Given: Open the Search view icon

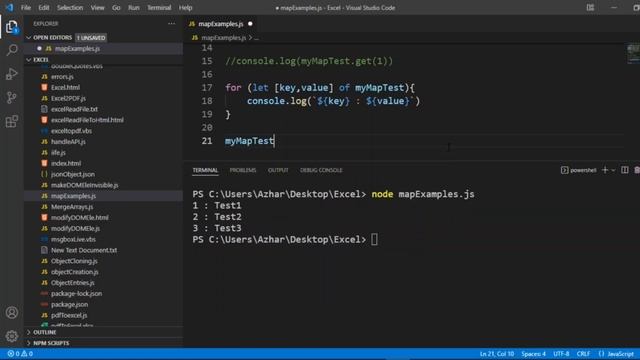Looking at the screenshot, I should tap(12, 50).
